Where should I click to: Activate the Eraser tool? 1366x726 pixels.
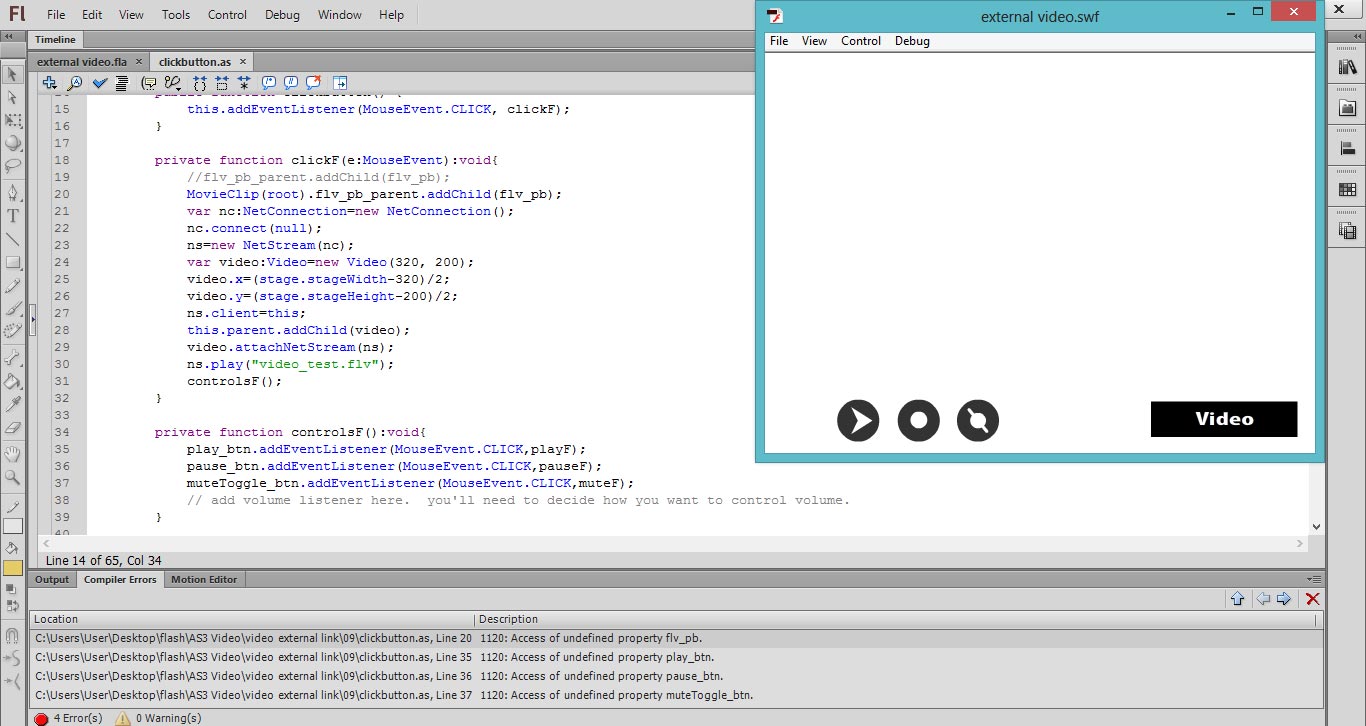pyautogui.click(x=13, y=428)
